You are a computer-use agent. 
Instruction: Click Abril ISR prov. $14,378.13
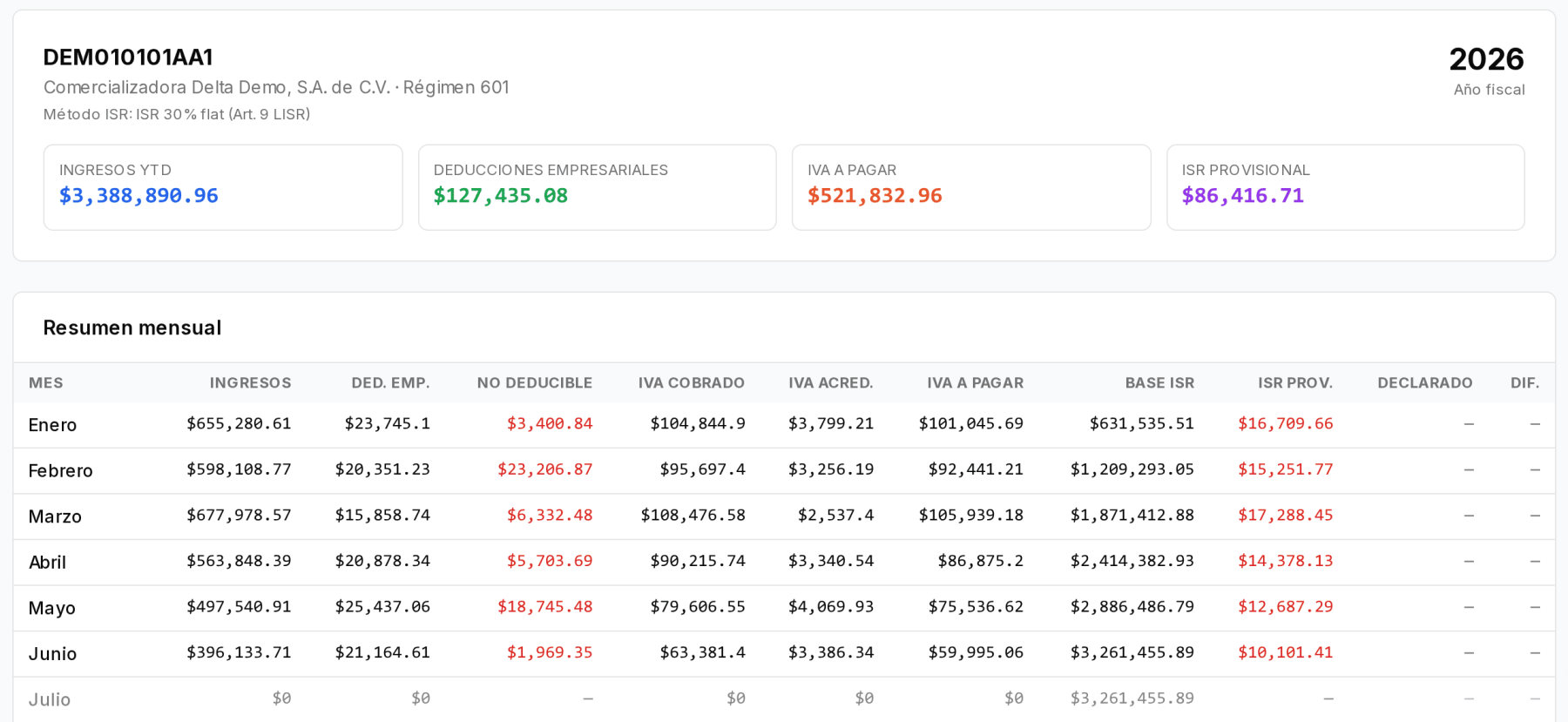pyautogui.click(x=1286, y=561)
